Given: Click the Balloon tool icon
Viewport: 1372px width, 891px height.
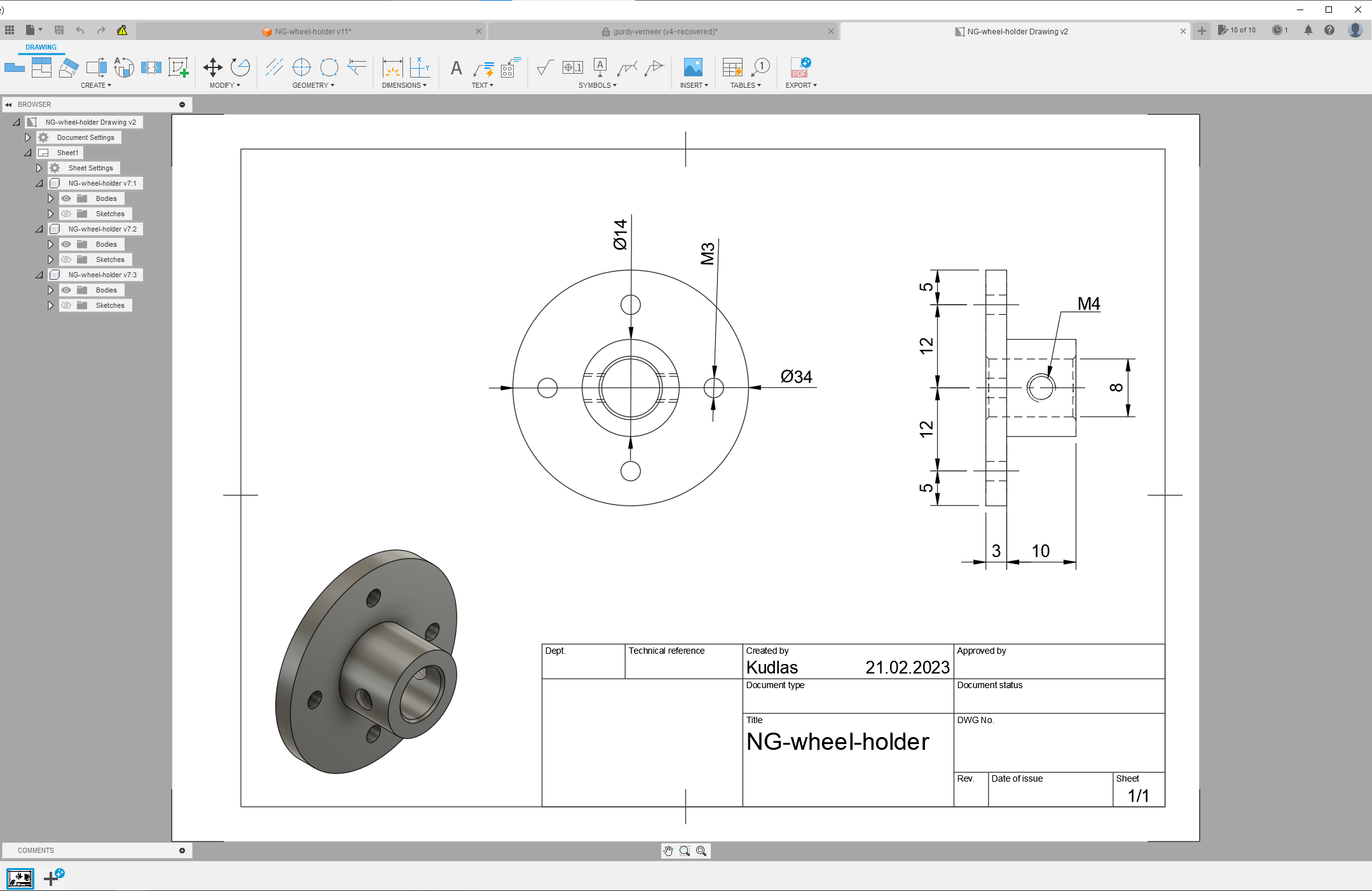Looking at the screenshot, I should pos(760,67).
